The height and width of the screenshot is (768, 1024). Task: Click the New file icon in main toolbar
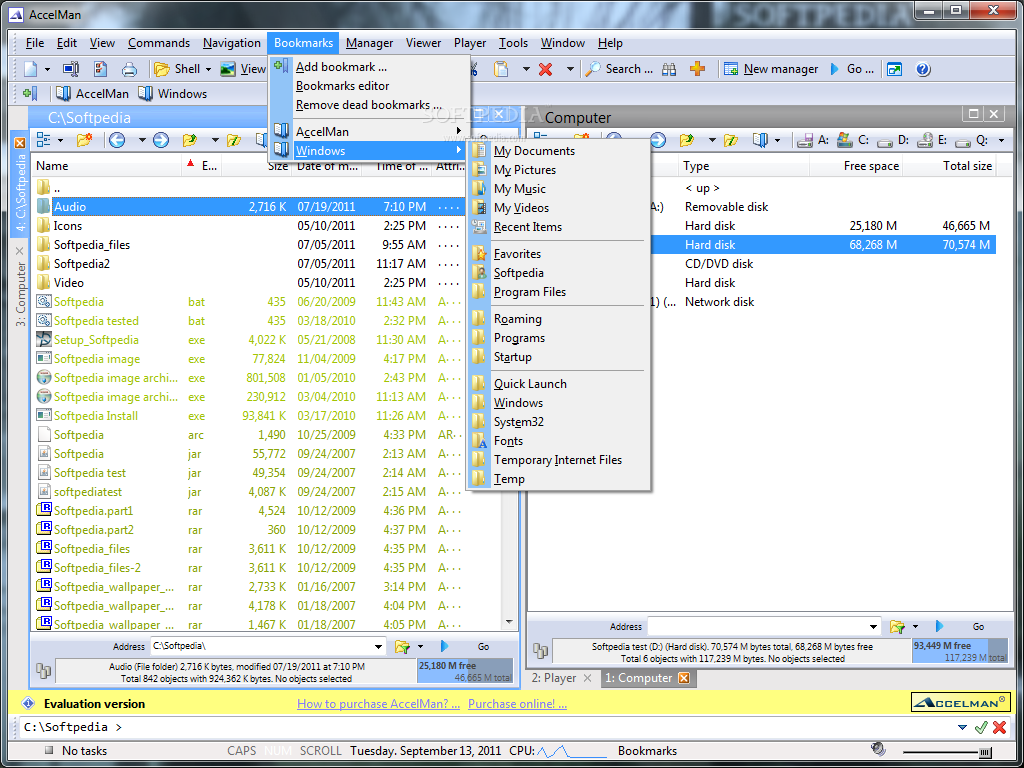point(31,69)
